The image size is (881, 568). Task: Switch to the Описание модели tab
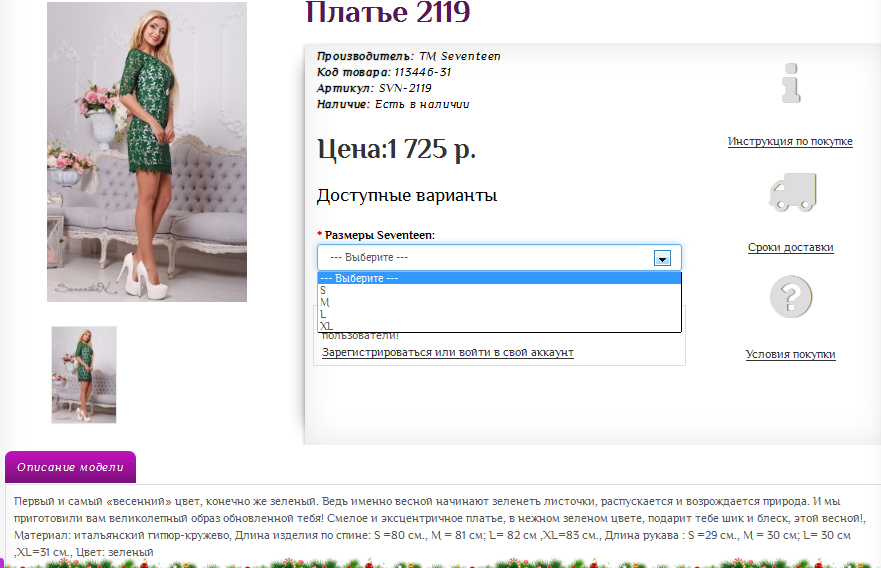pyautogui.click(x=70, y=467)
